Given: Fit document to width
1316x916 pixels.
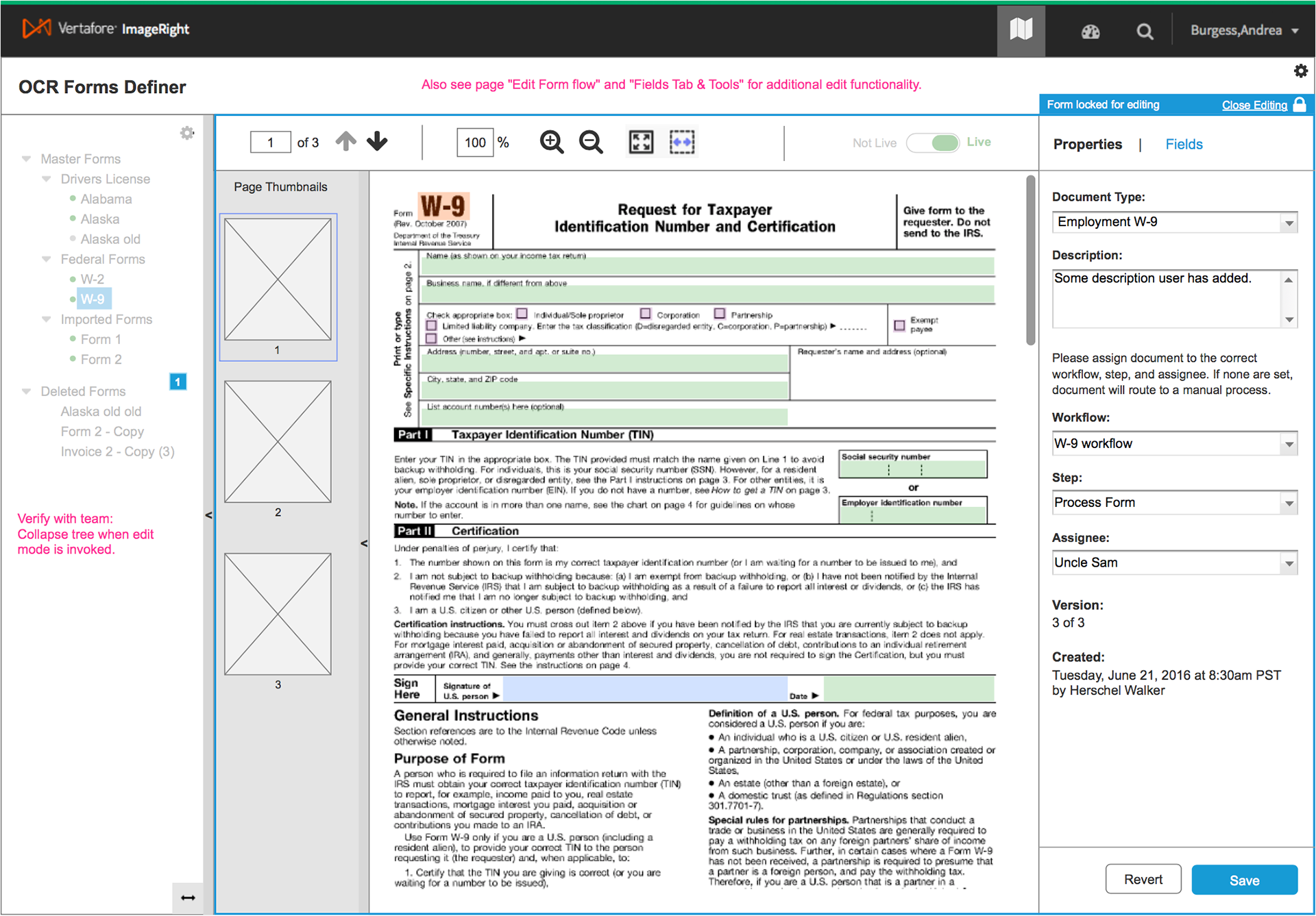Looking at the screenshot, I should point(682,142).
